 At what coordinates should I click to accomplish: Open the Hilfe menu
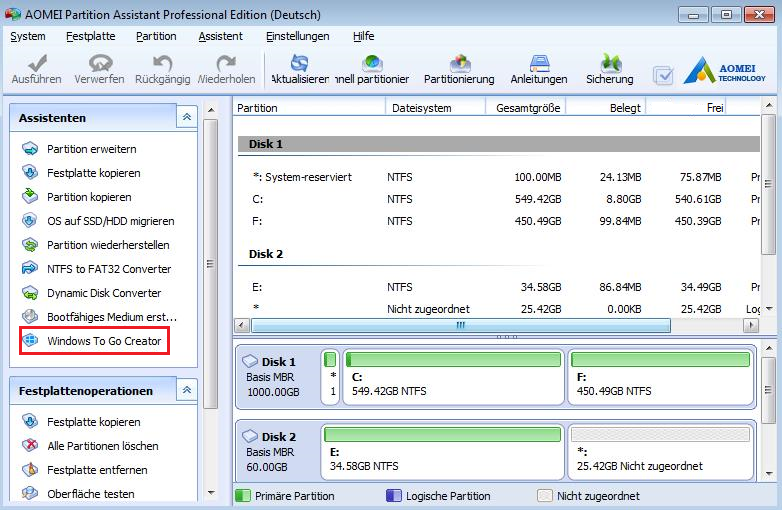364,36
